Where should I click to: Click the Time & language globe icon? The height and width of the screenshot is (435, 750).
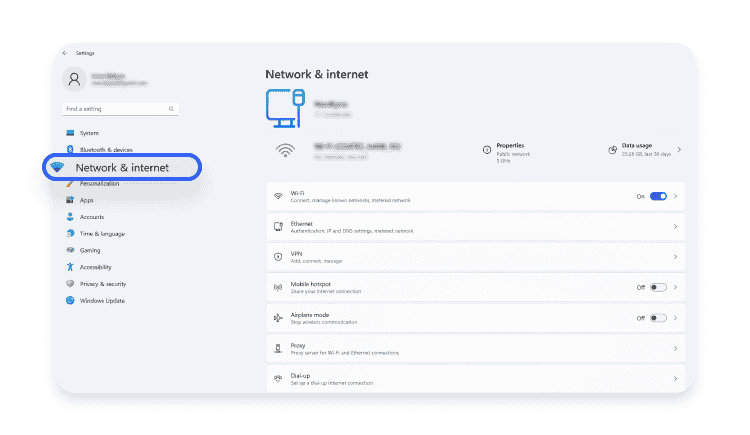pyautogui.click(x=70, y=234)
